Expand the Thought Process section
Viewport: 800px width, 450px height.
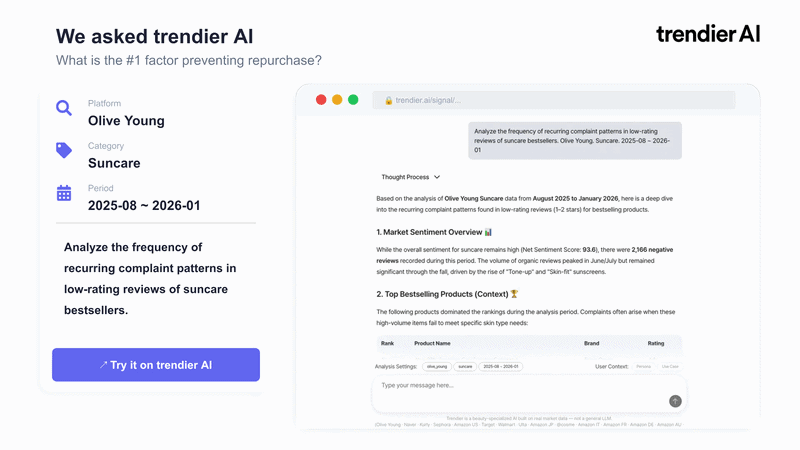coord(410,177)
